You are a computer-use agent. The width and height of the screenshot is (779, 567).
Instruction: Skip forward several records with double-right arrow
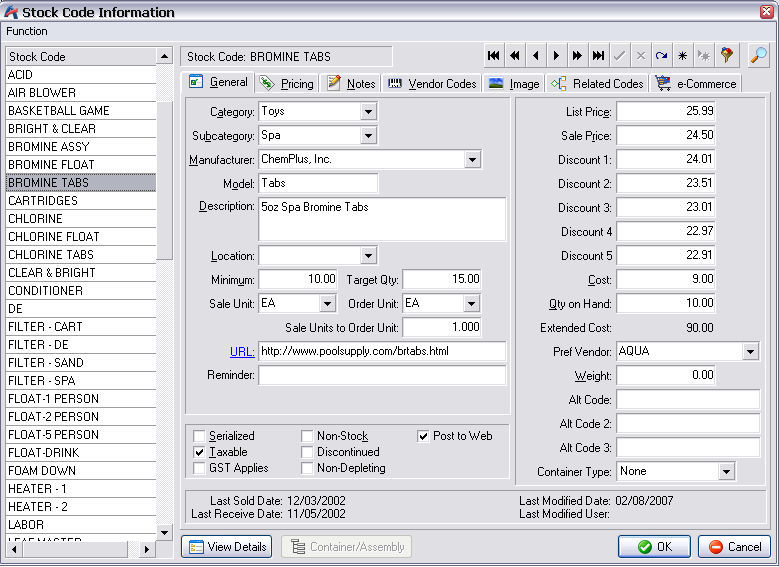(x=577, y=56)
